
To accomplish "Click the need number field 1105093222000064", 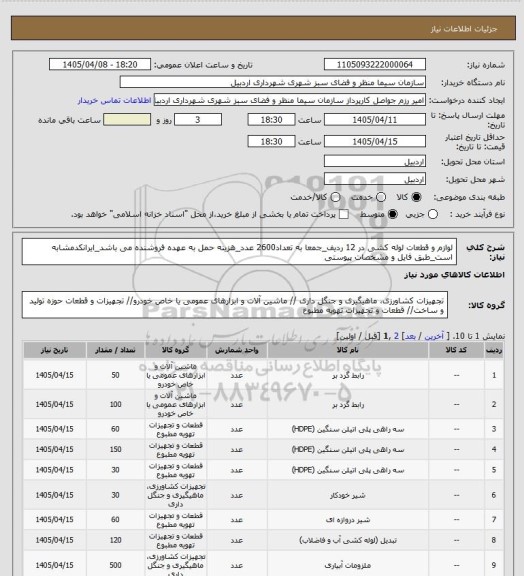I will [375, 65].
